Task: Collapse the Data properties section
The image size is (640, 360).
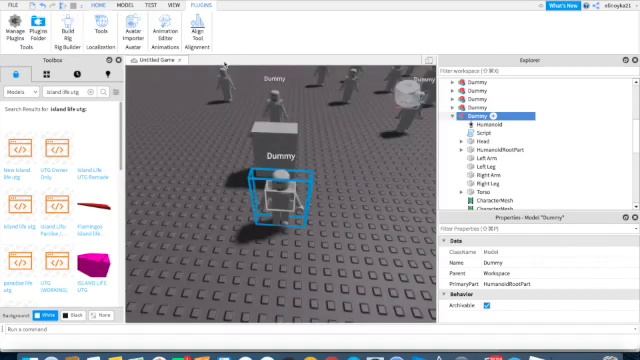Action: coord(444,241)
